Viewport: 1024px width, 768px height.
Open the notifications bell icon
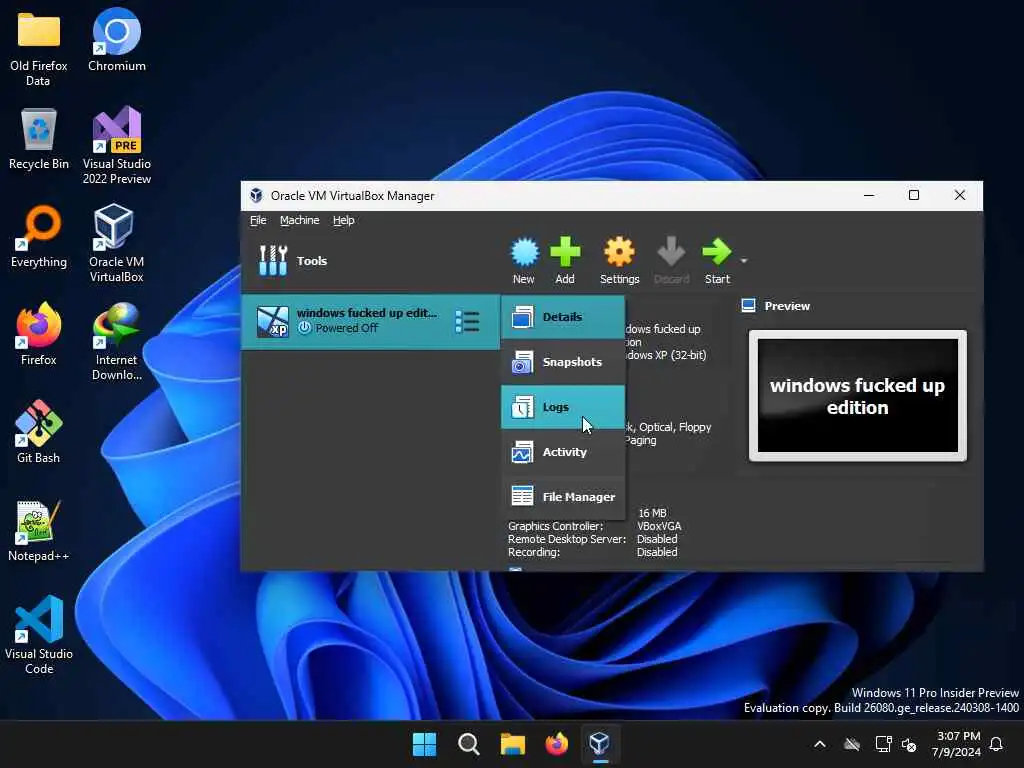pos(996,744)
